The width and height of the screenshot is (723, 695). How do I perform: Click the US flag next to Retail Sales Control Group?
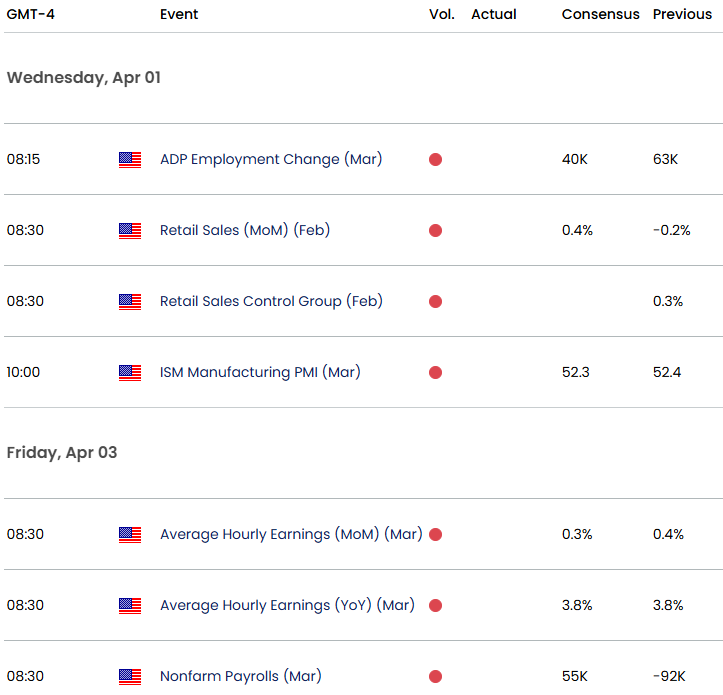coord(130,302)
